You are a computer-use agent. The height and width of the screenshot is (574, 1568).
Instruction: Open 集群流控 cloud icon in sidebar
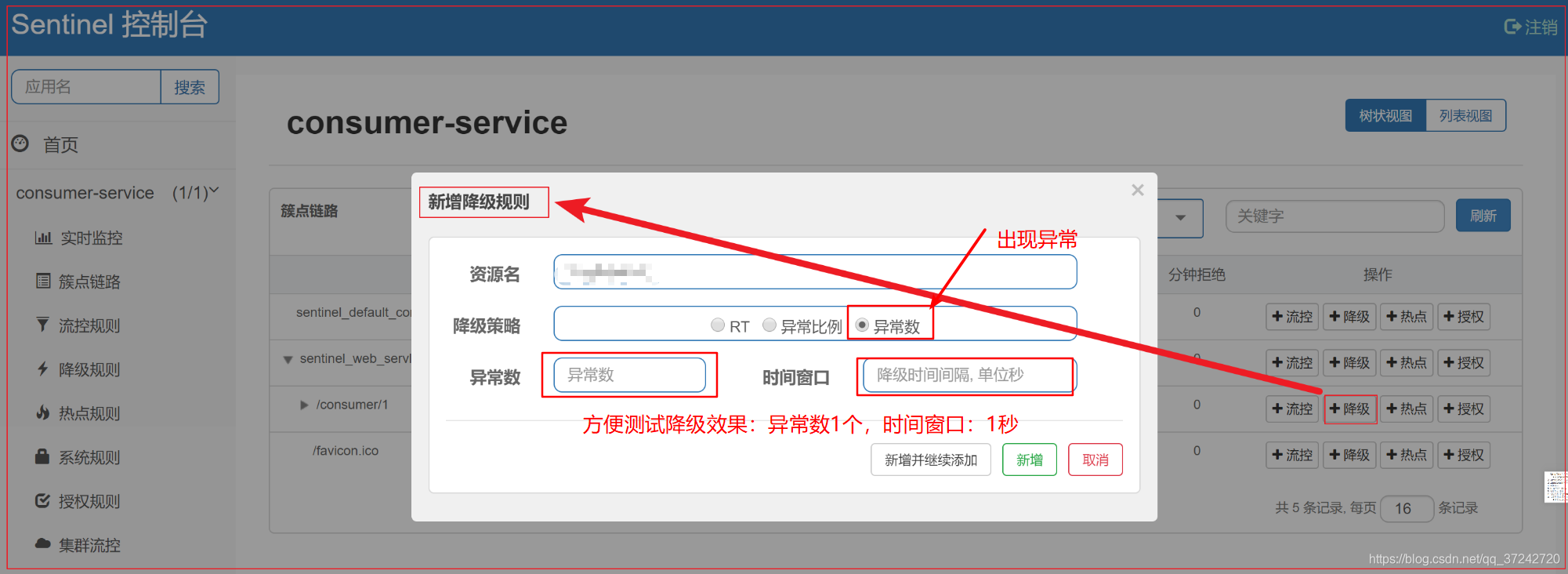click(x=43, y=543)
